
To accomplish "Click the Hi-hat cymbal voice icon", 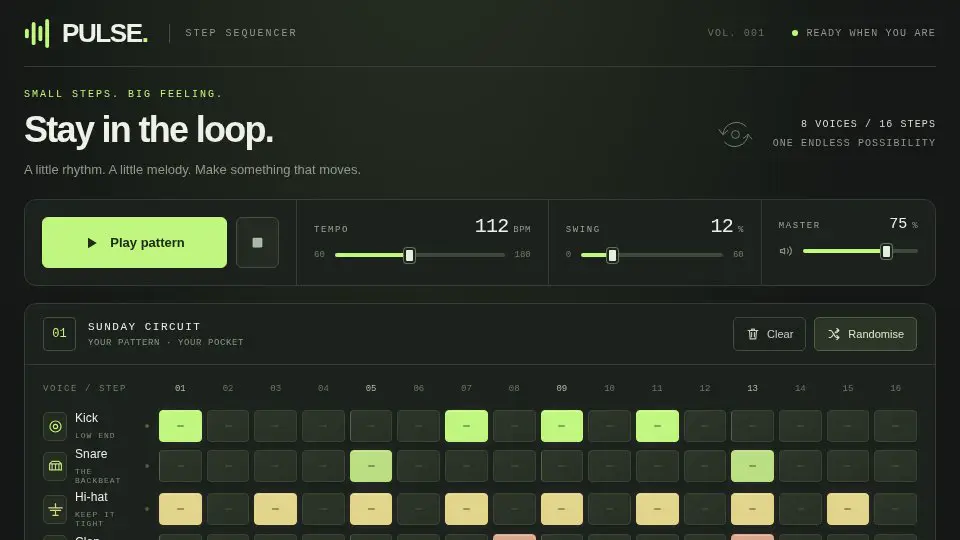I will coord(55,509).
